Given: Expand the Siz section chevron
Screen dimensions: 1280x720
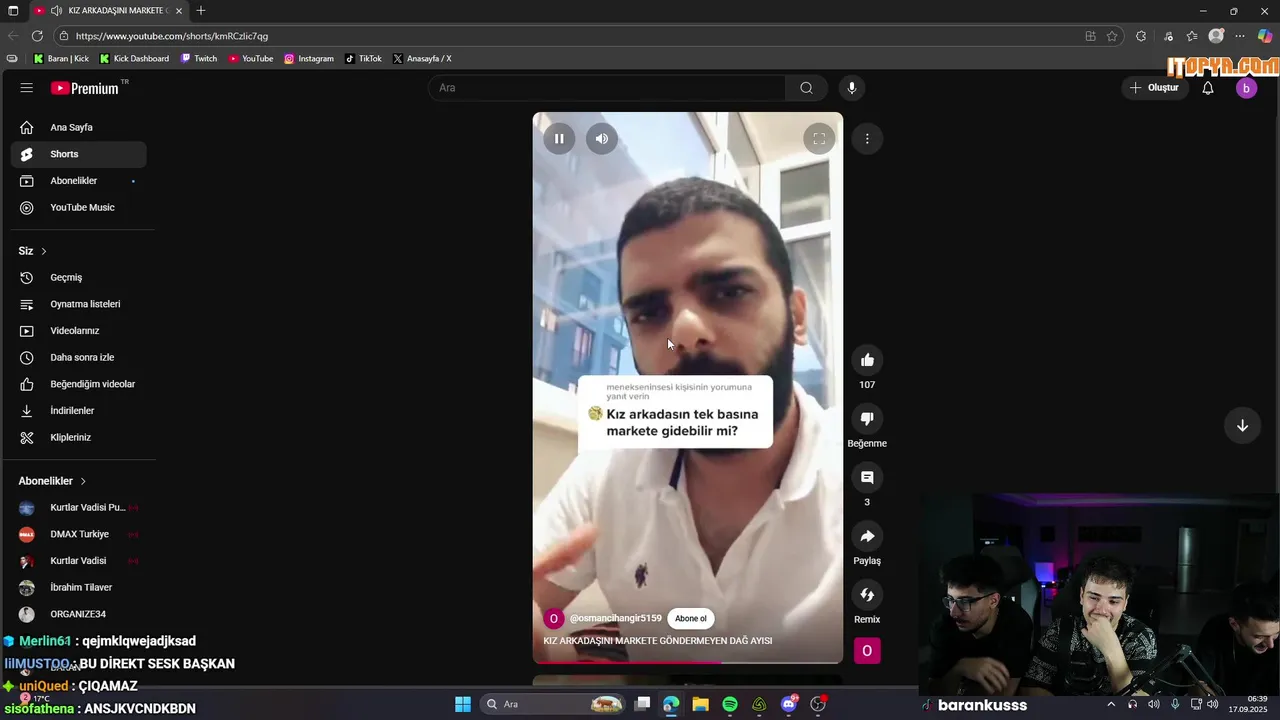Looking at the screenshot, I should [x=44, y=251].
